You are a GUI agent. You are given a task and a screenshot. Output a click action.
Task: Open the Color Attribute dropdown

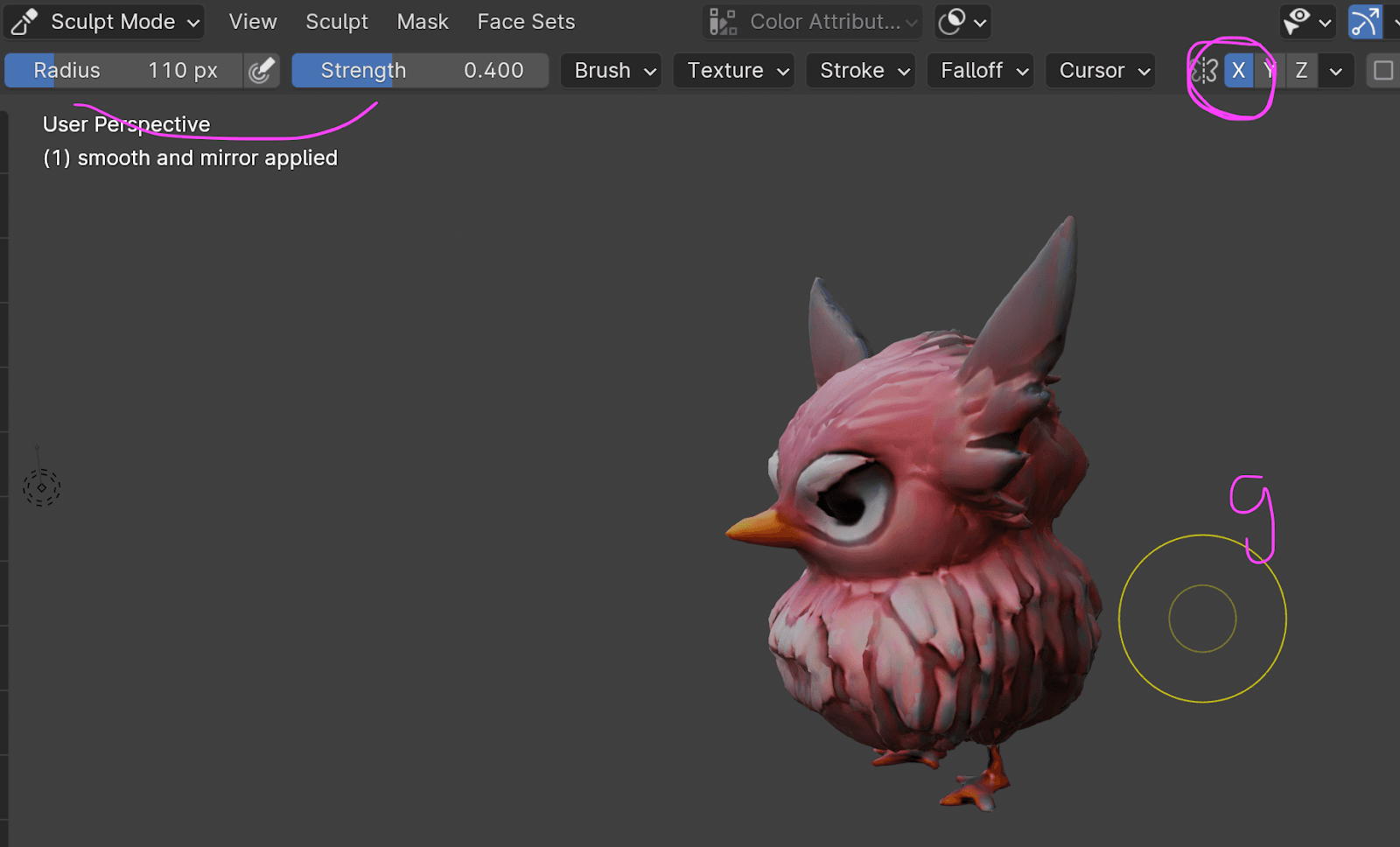click(813, 22)
